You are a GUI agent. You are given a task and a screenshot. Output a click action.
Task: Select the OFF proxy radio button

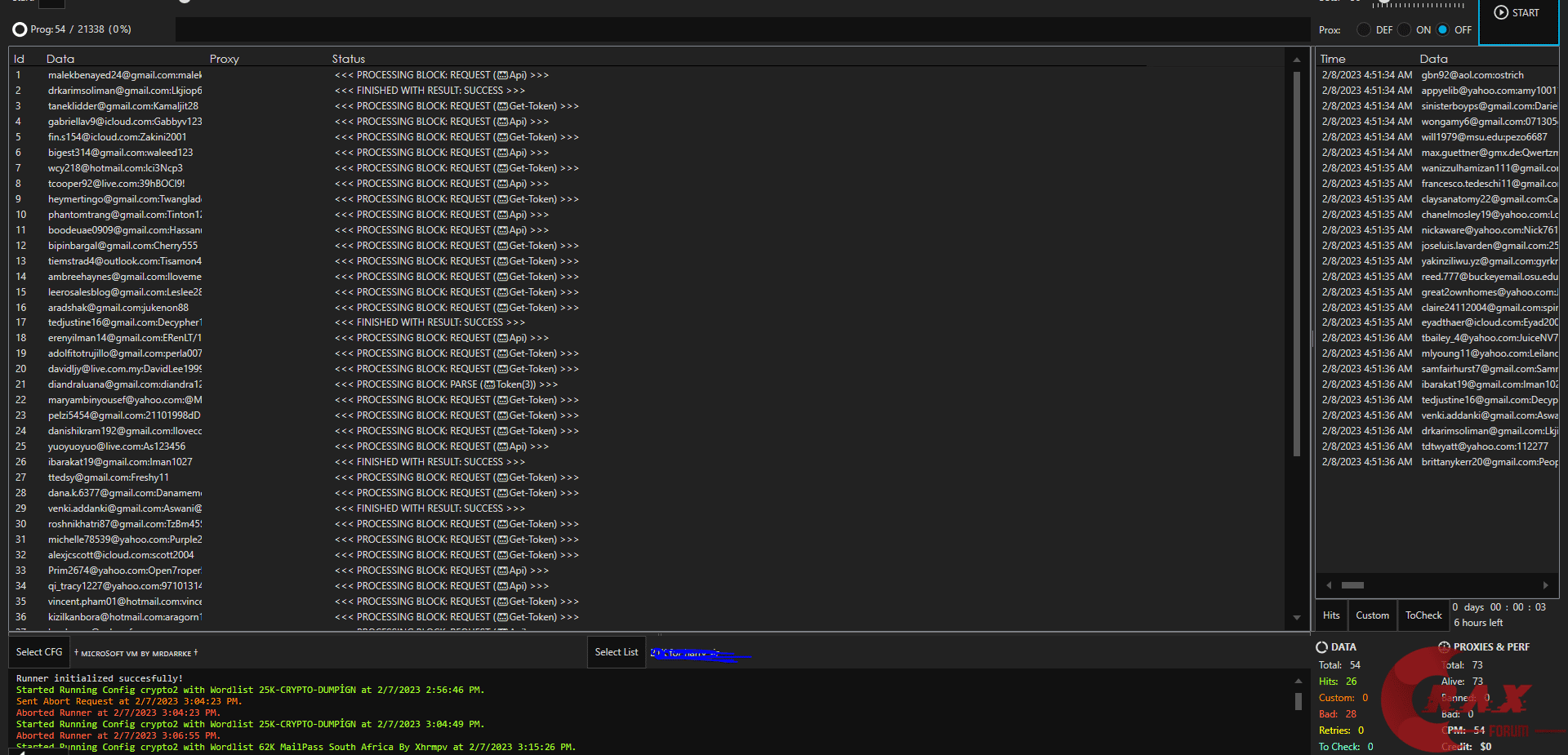[x=1443, y=30]
